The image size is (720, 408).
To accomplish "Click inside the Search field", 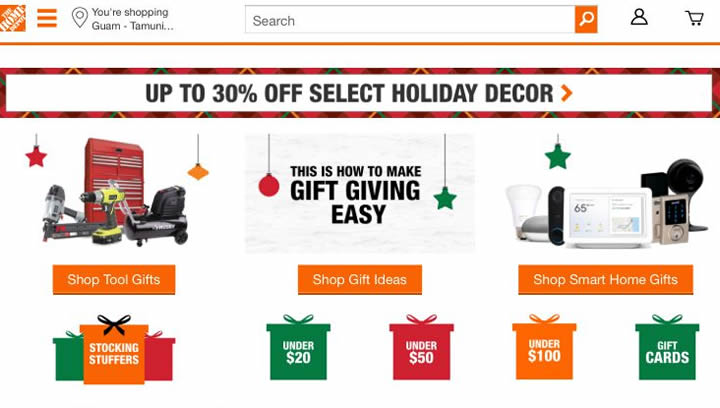I will coord(410,20).
